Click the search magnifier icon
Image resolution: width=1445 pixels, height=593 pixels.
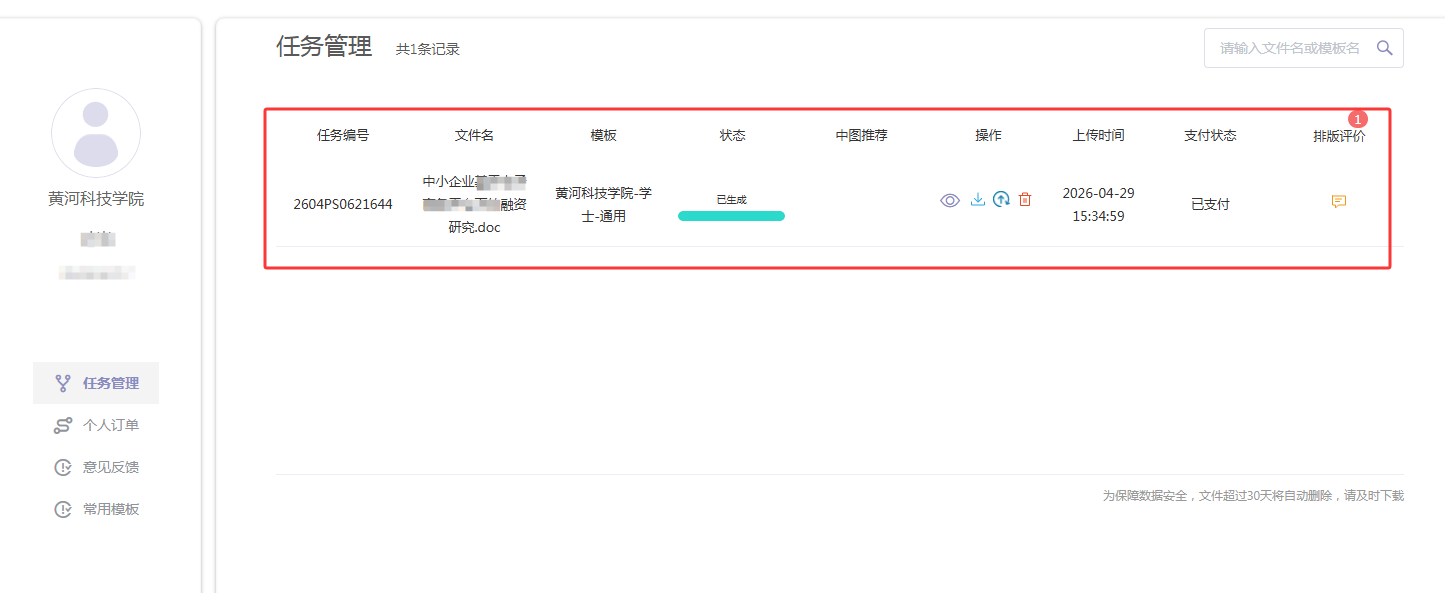coord(1385,48)
